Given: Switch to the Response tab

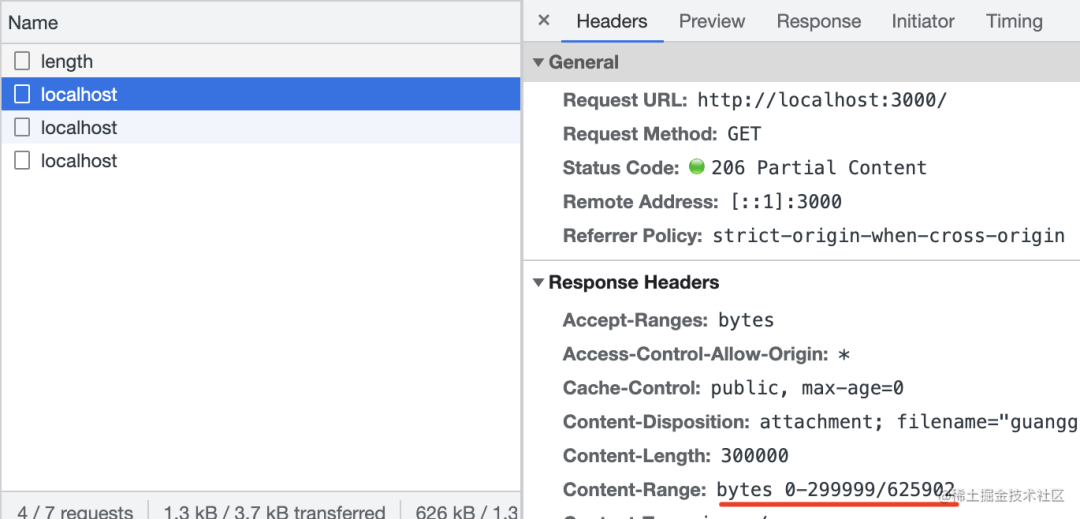Looking at the screenshot, I should pyautogui.click(x=818, y=21).
